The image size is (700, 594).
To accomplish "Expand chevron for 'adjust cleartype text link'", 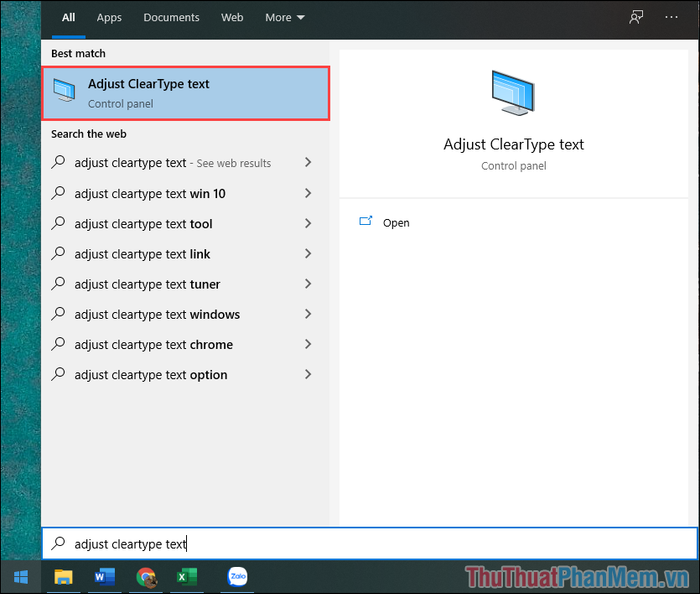I will coord(308,253).
